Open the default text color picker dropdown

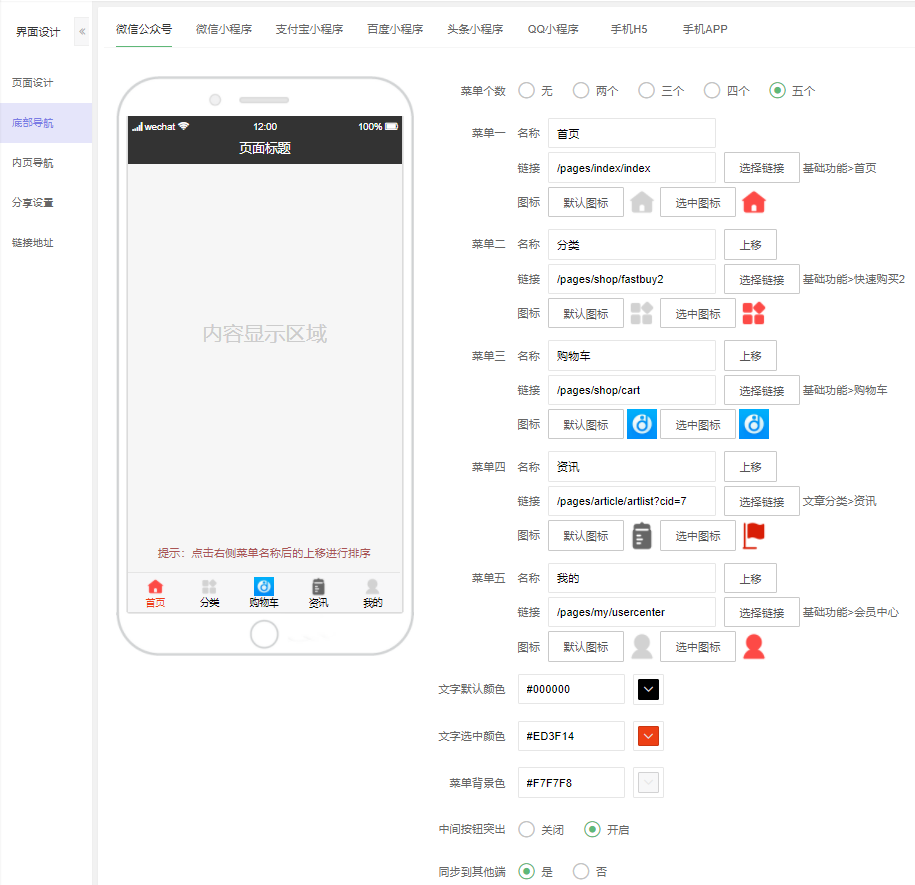pyautogui.click(x=648, y=689)
